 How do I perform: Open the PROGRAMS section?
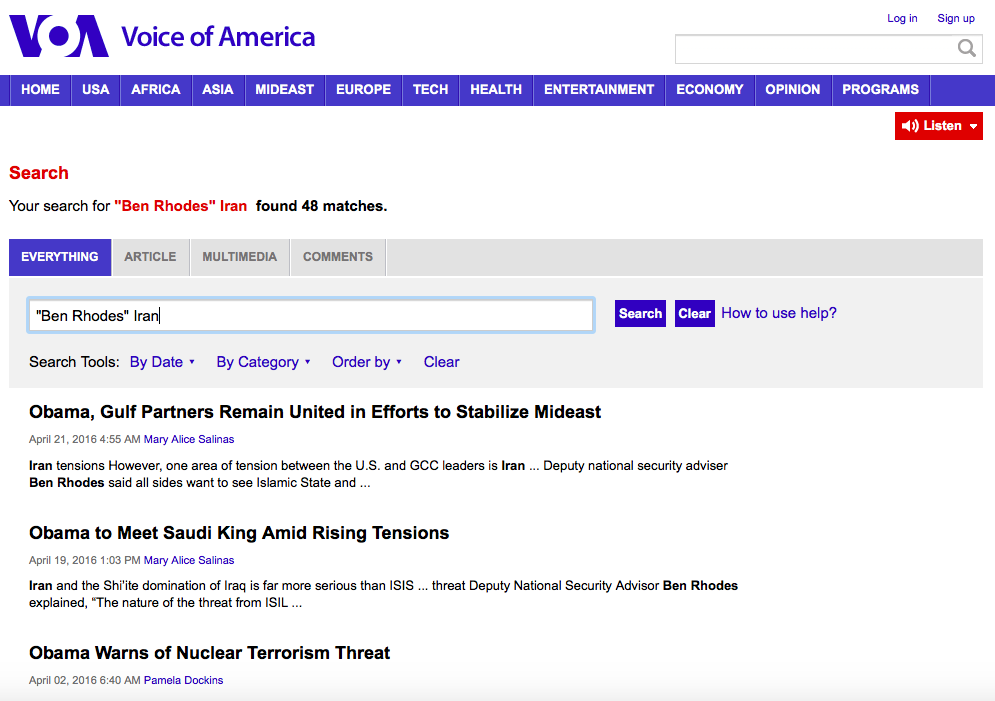tap(880, 89)
